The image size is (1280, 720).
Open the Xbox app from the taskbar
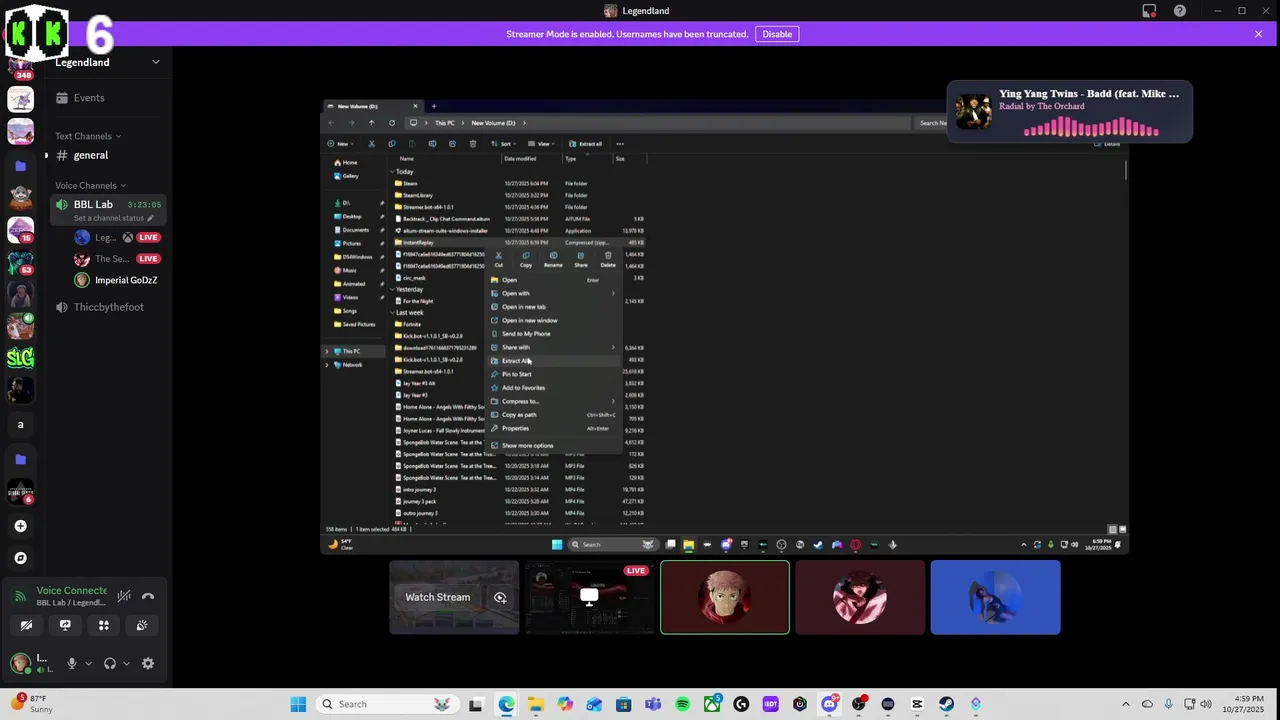[712, 704]
